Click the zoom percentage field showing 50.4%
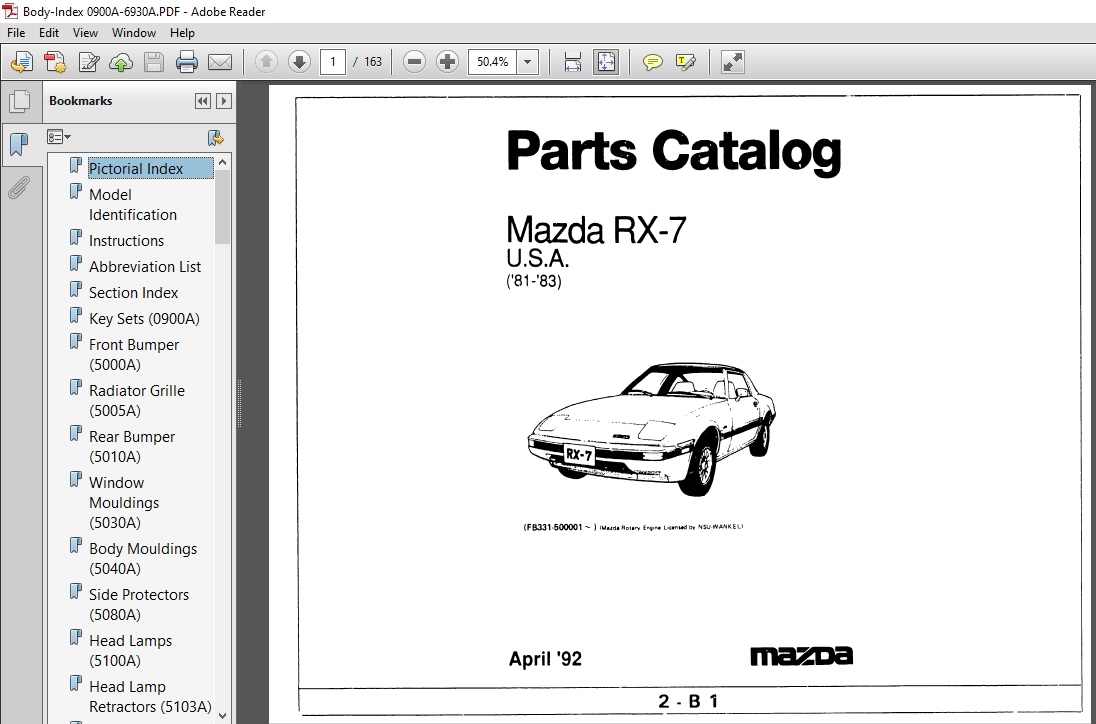 pyautogui.click(x=493, y=62)
